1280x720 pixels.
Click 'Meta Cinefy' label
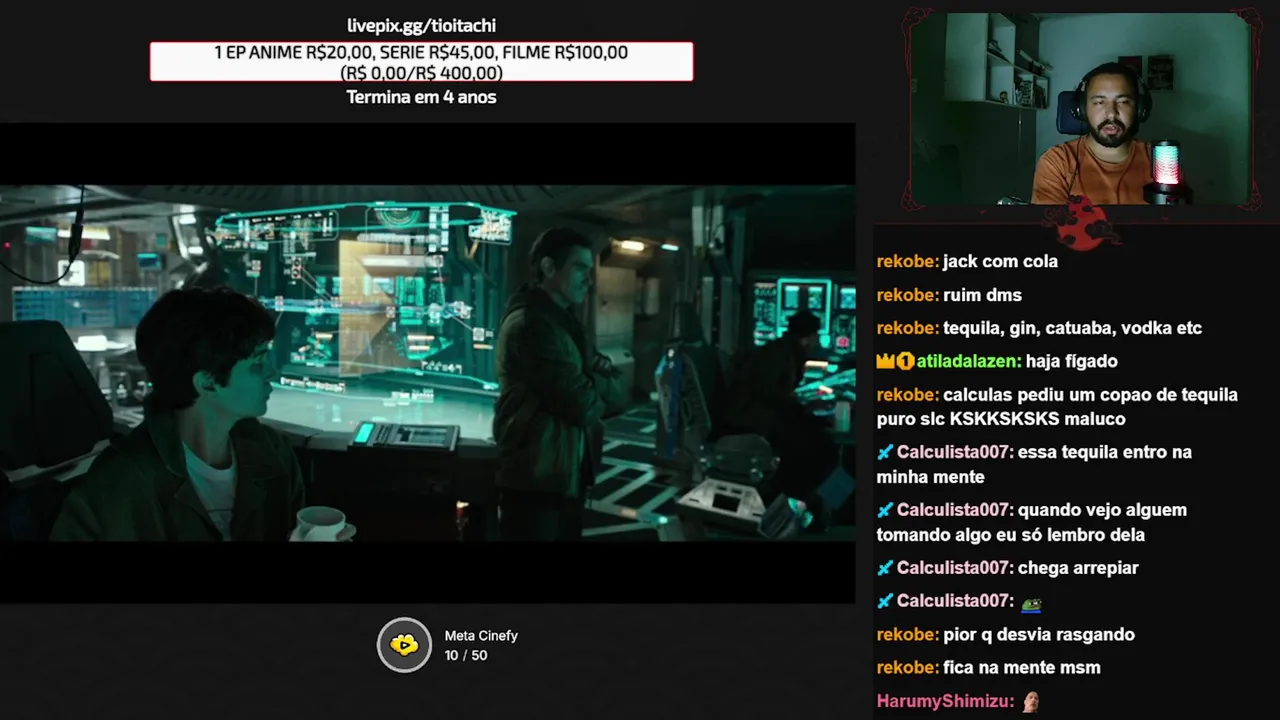[x=481, y=636]
